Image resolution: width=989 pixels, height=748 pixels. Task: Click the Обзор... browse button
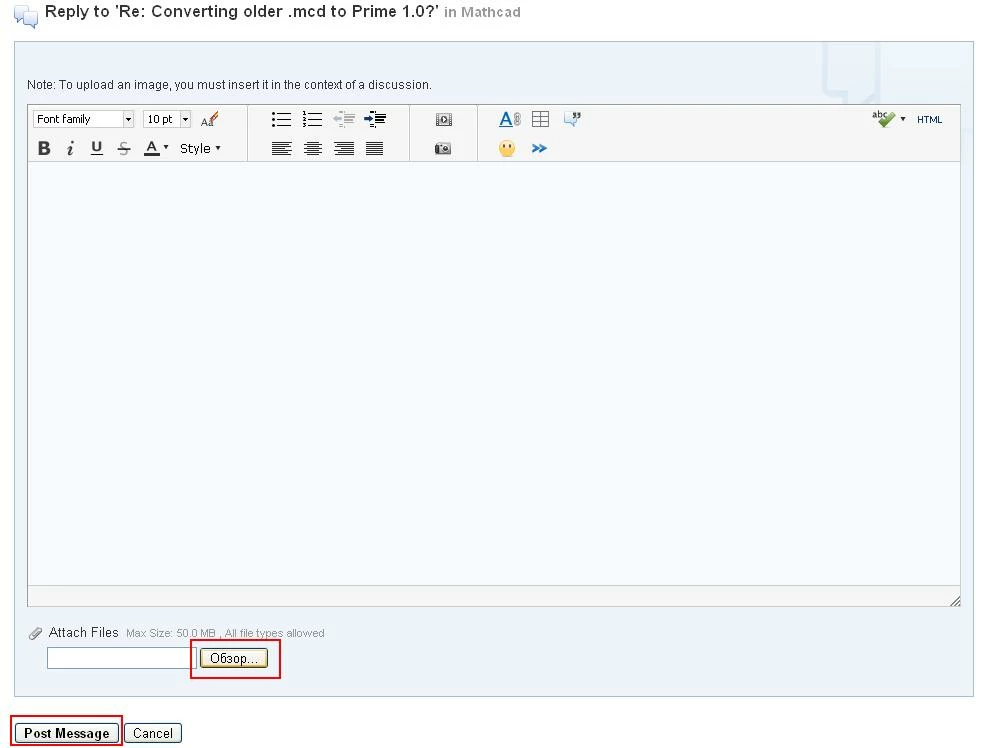coord(234,658)
